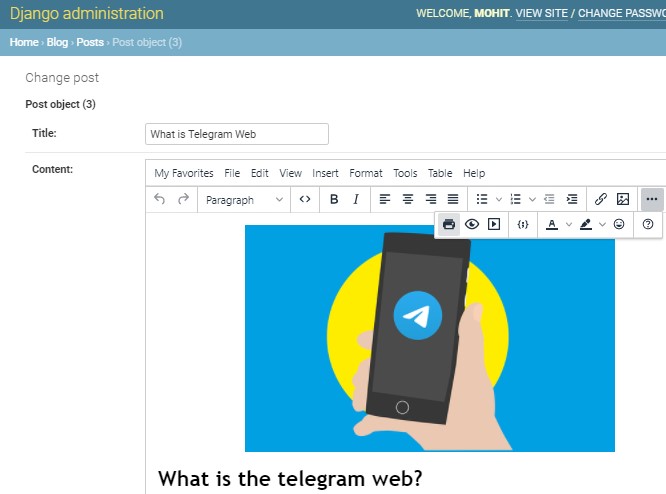Insert or edit a link
Viewport: 666px width, 494px height.
(x=601, y=199)
